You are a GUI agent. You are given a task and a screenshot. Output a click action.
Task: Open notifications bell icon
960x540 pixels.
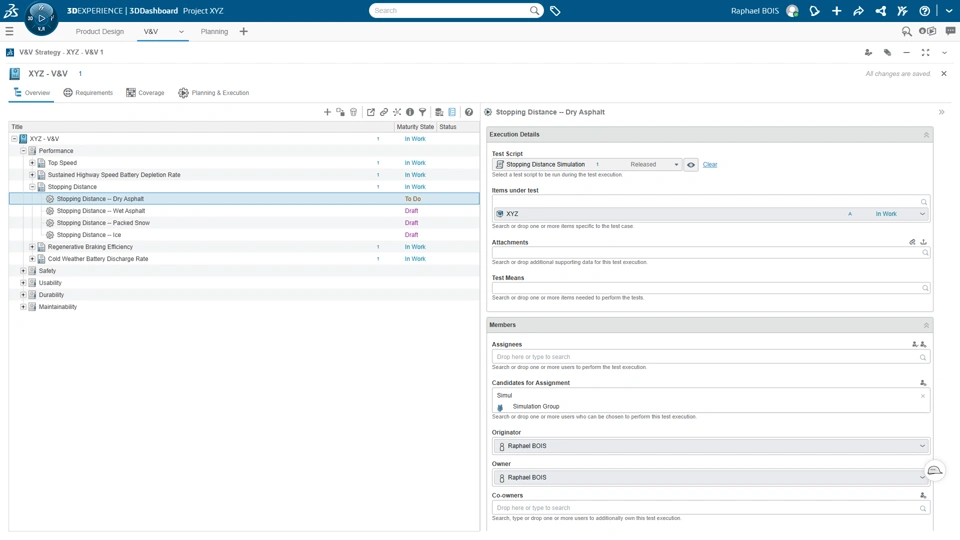(x=814, y=10)
